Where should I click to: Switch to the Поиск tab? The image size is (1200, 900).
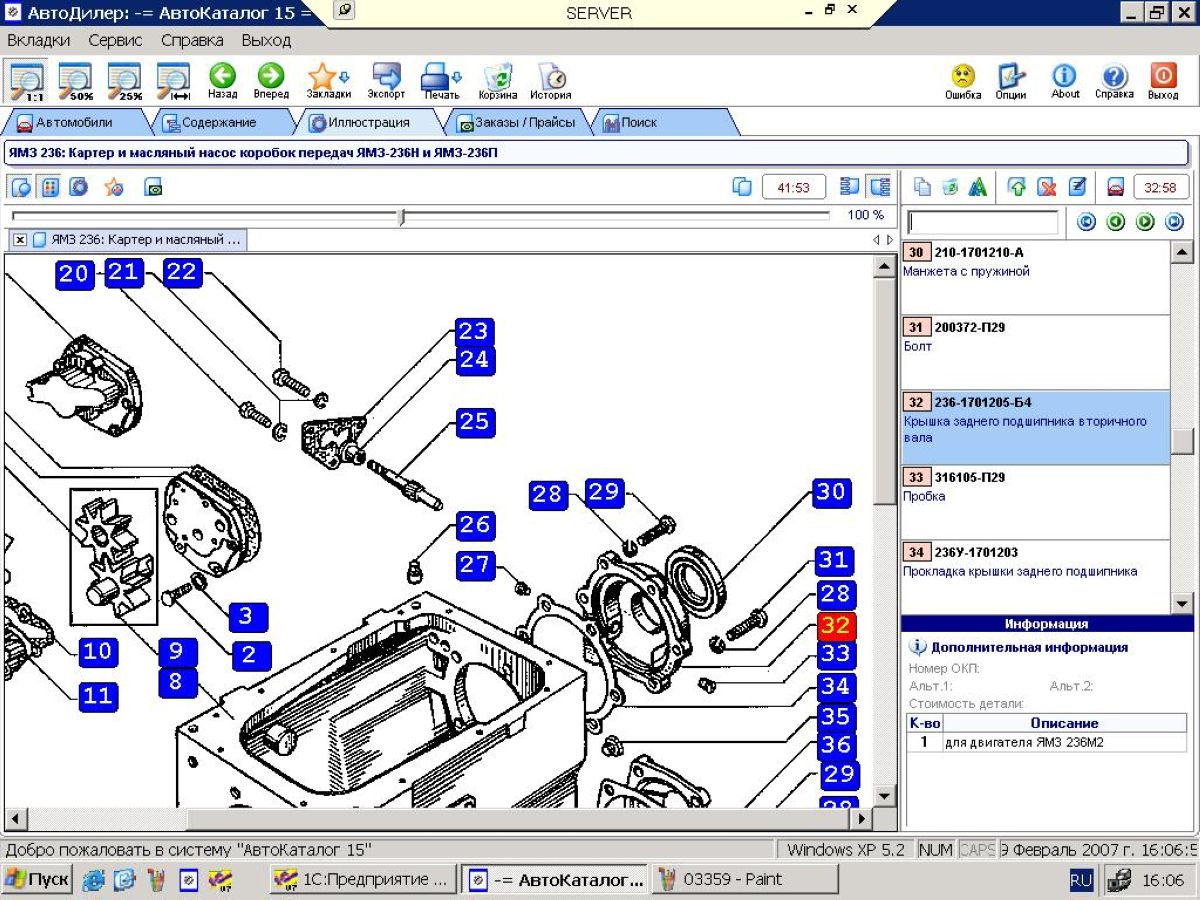[638, 123]
